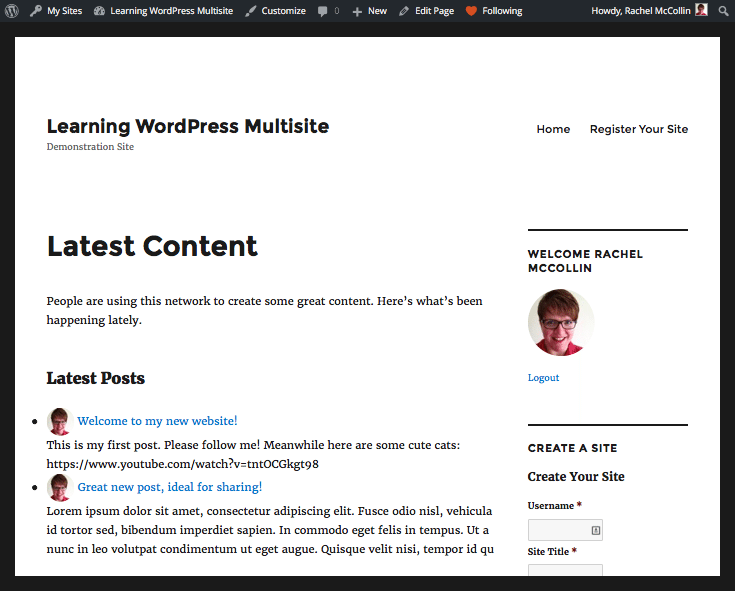Click the Site Title input field

click(565, 570)
